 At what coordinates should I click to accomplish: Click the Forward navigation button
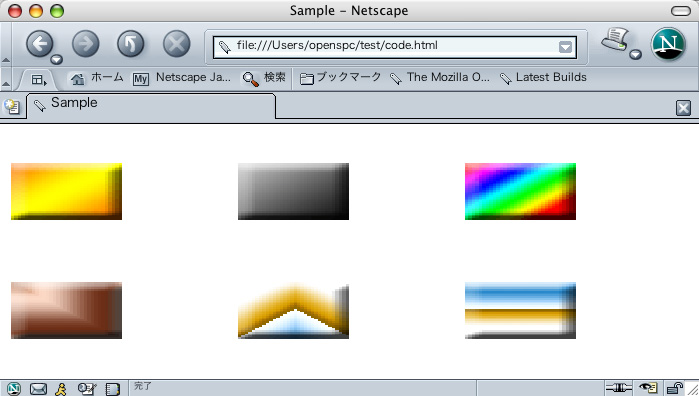[86, 44]
